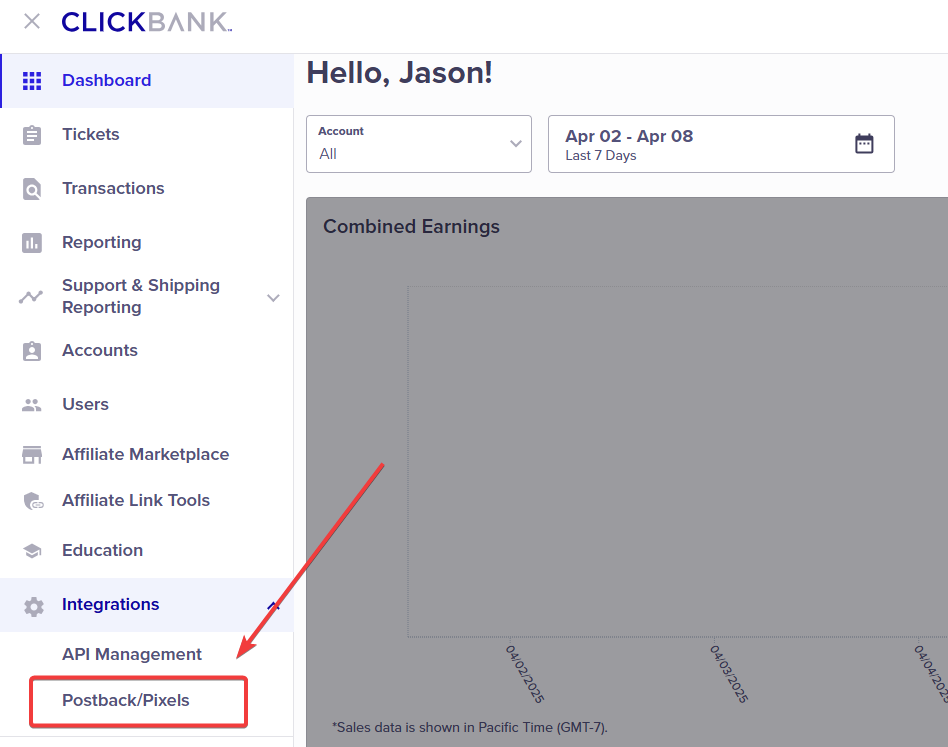Click the ClickBank logo
The height and width of the screenshot is (747, 948).
[146, 22]
